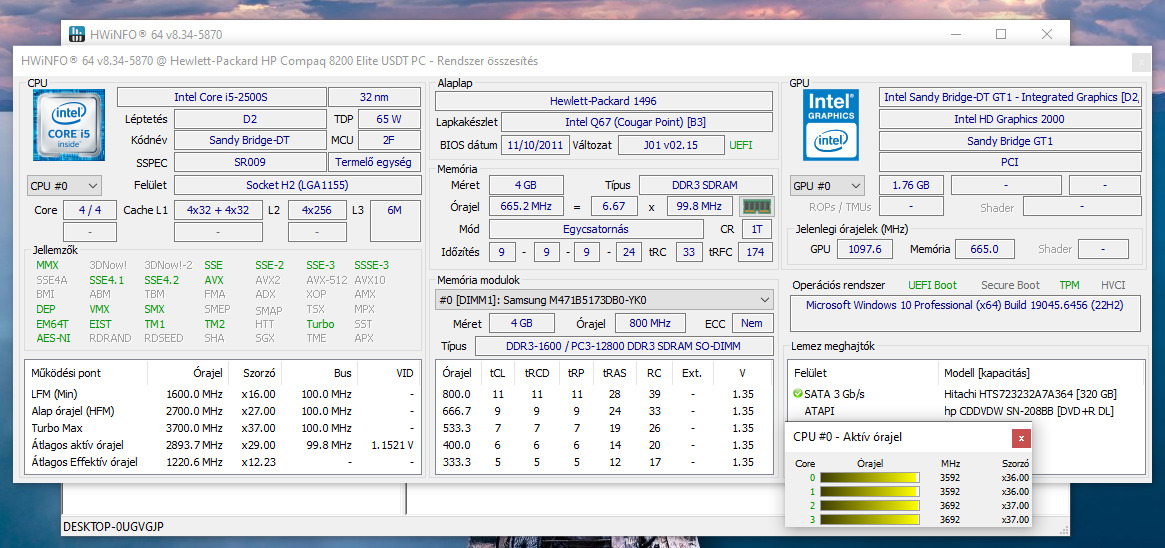Click the Core 3 clock bar
1165x548 pixels.
click(869, 520)
